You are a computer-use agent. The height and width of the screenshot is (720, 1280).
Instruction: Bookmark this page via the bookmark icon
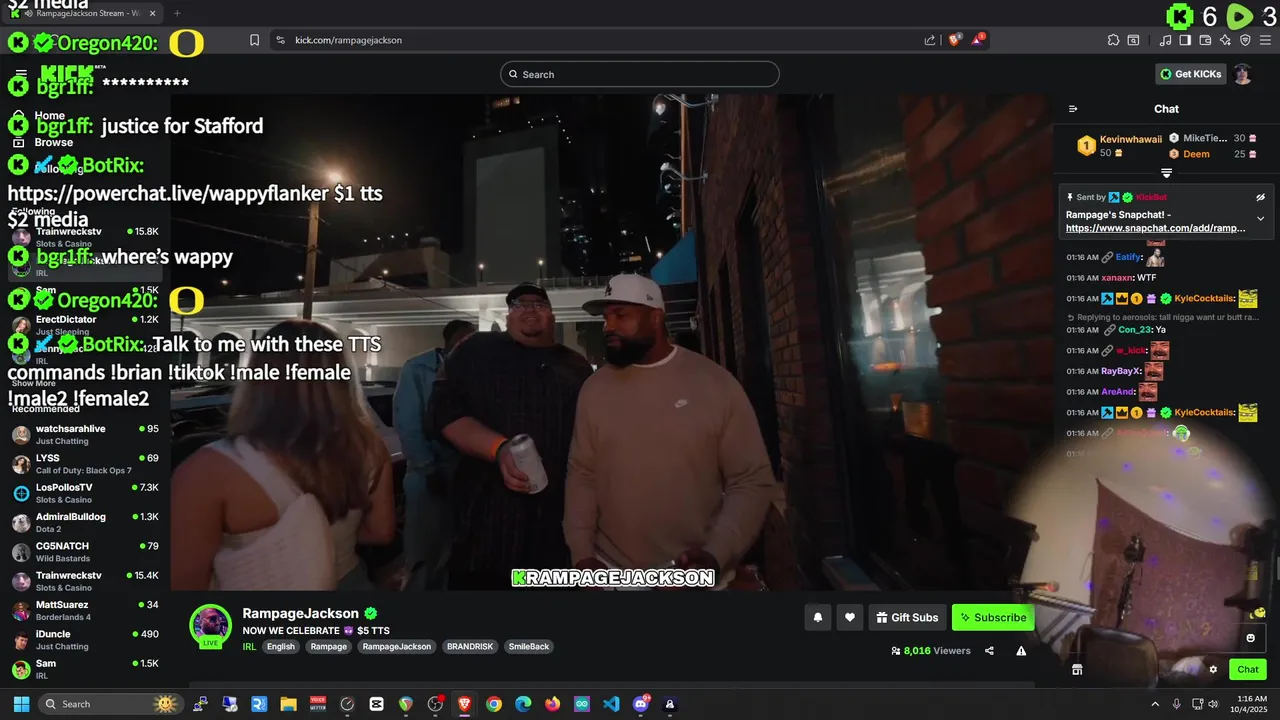coord(255,40)
